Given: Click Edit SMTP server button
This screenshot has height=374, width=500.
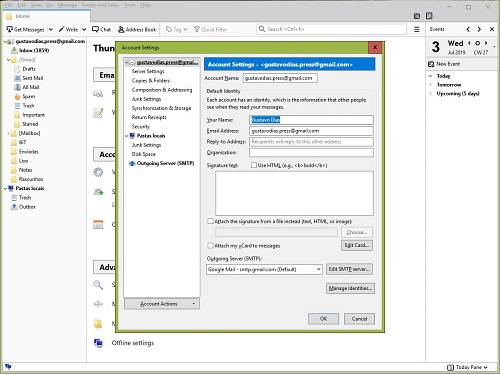Looking at the screenshot, I should [x=349, y=269].
